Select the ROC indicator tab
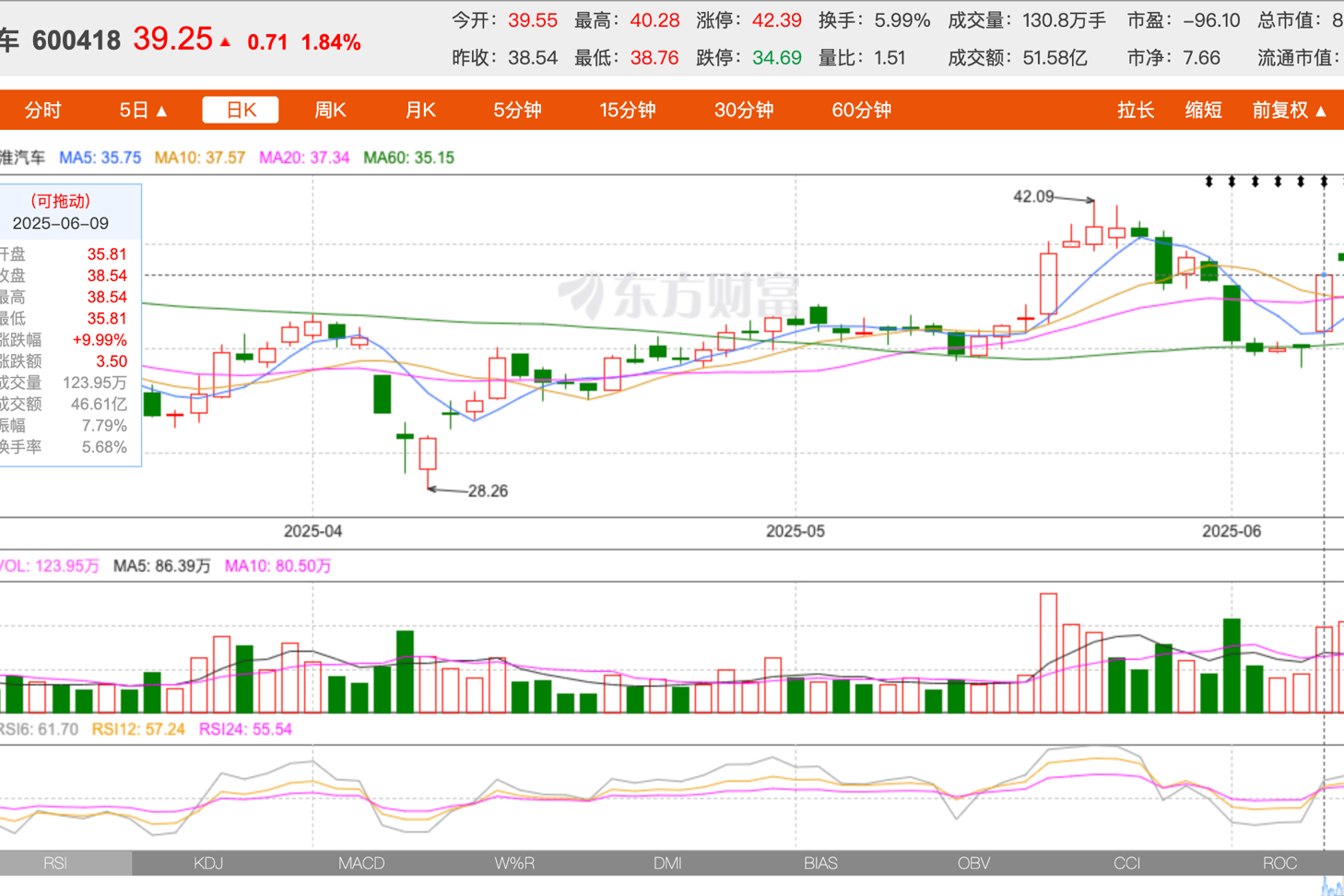 click(1279, 864)
